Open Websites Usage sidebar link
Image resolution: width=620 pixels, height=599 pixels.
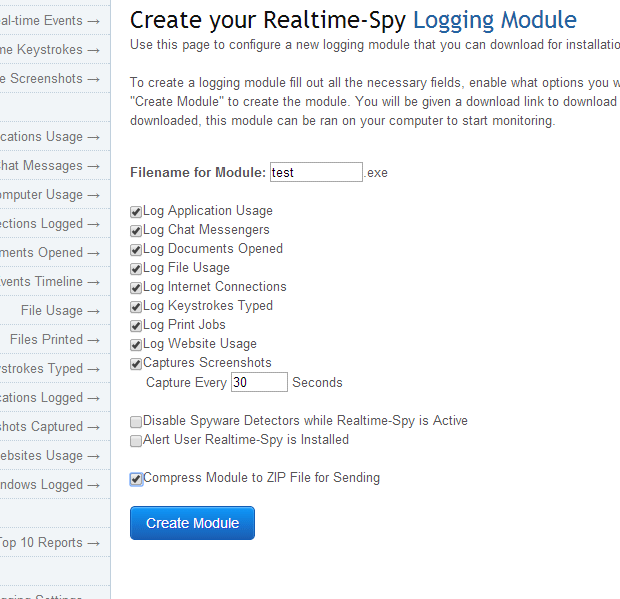click(x=50, y=455)
